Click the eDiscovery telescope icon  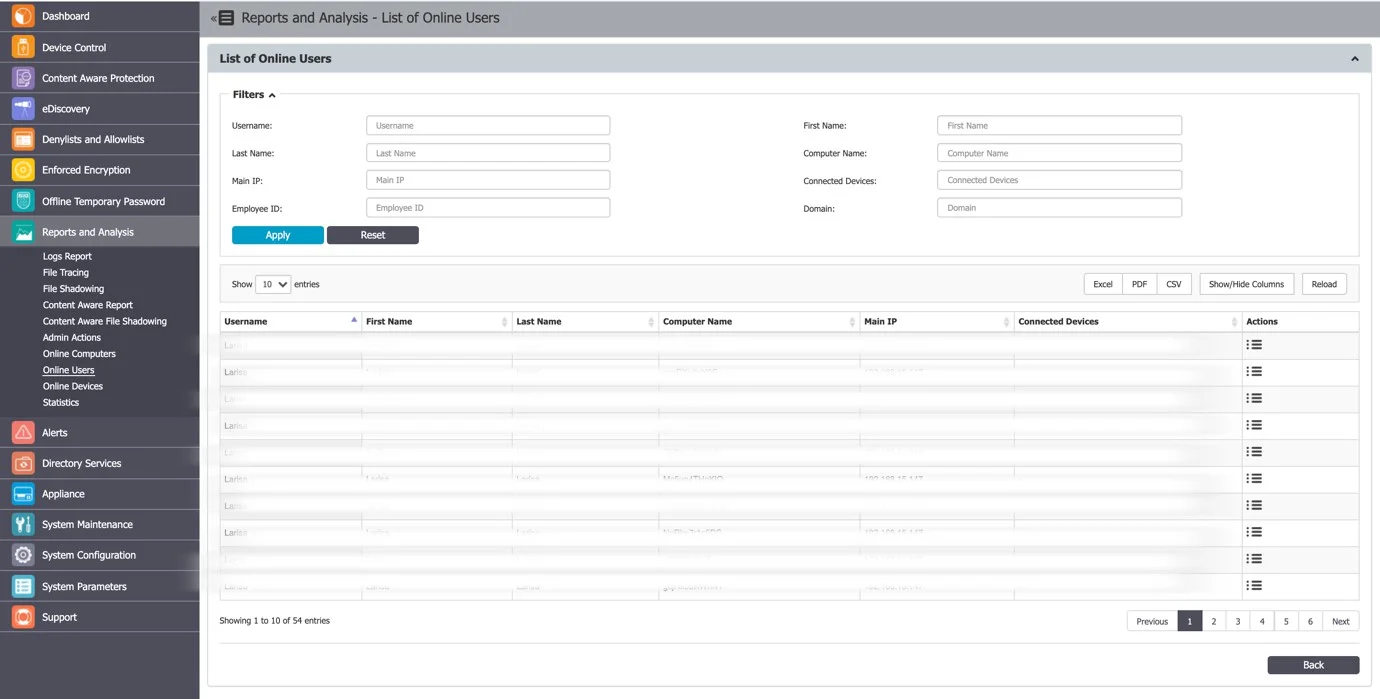coord(23,108)
